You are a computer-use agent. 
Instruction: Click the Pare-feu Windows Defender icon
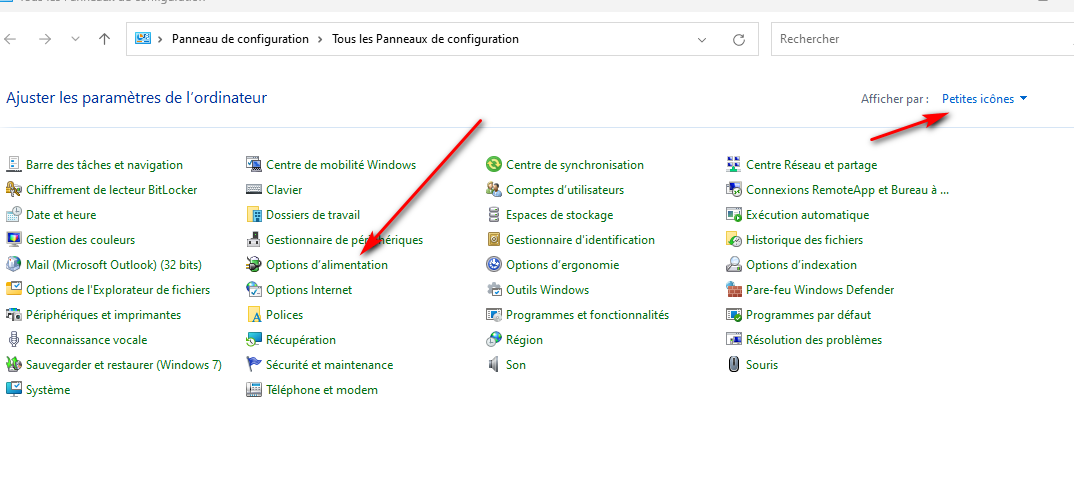pyautogui.click(x=734, y=290)
